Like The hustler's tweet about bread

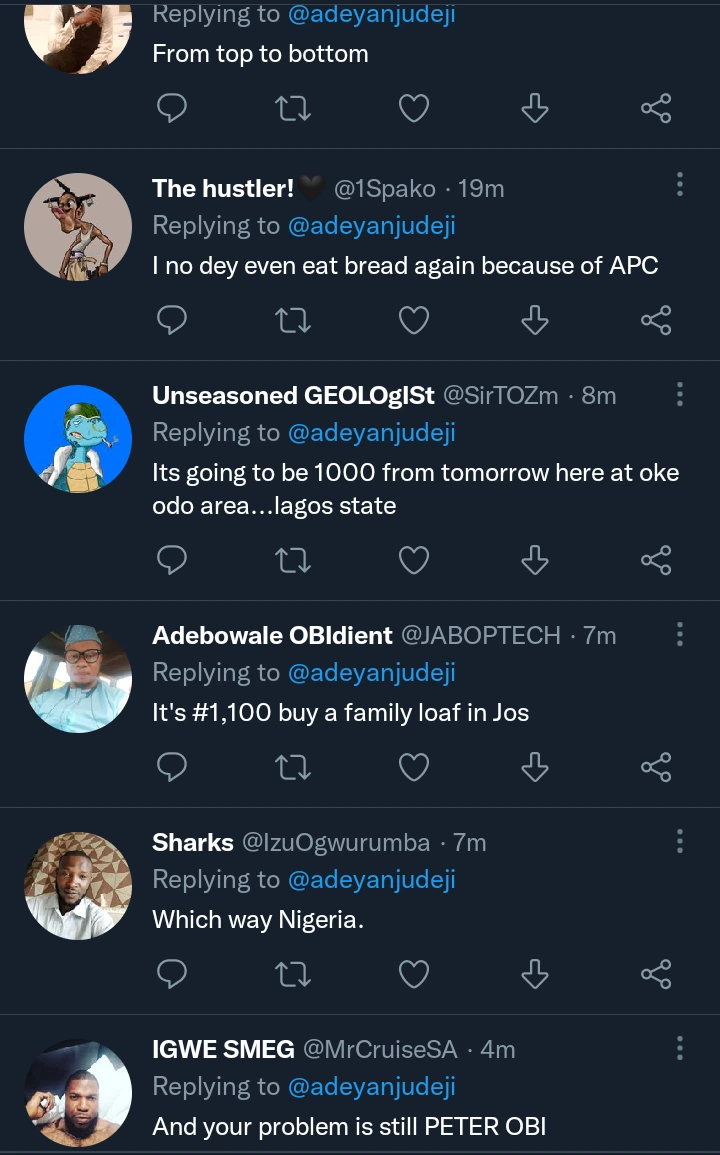coord(414,320)
